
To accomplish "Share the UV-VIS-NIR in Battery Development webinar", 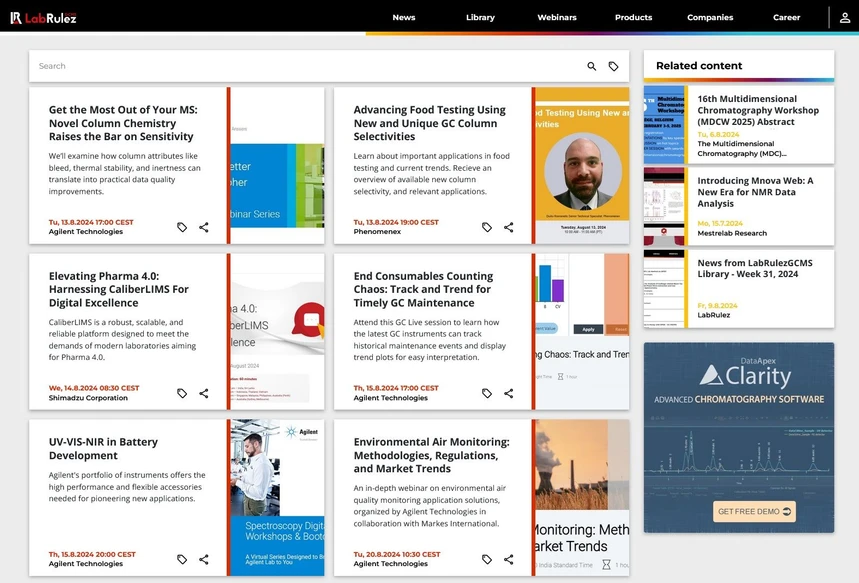I will coord(204,559).
